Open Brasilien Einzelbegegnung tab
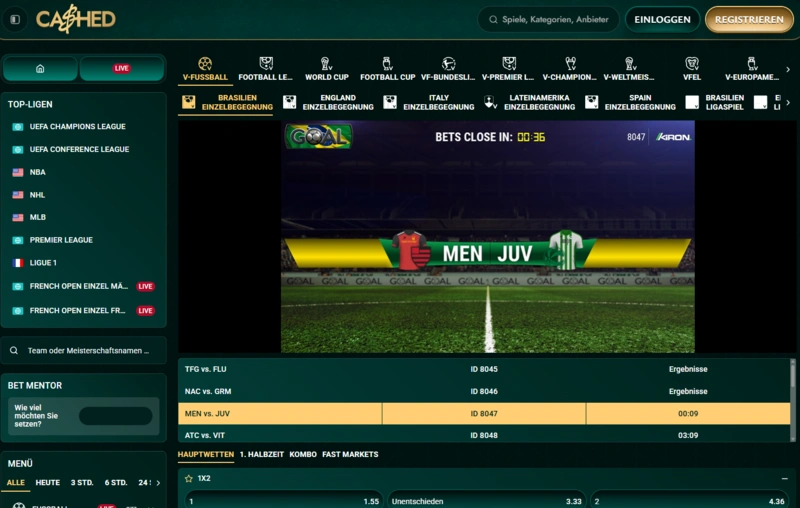 (x=227, y=103)
